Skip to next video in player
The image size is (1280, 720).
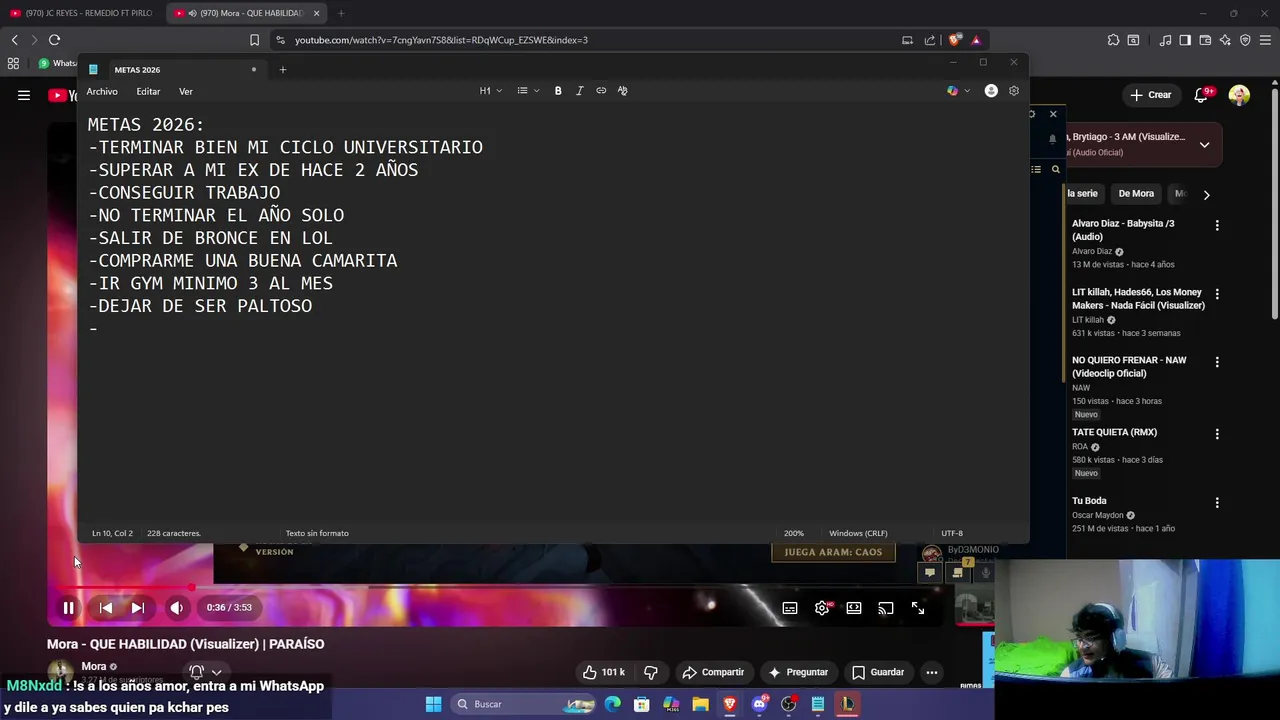(x=138, y=607)
